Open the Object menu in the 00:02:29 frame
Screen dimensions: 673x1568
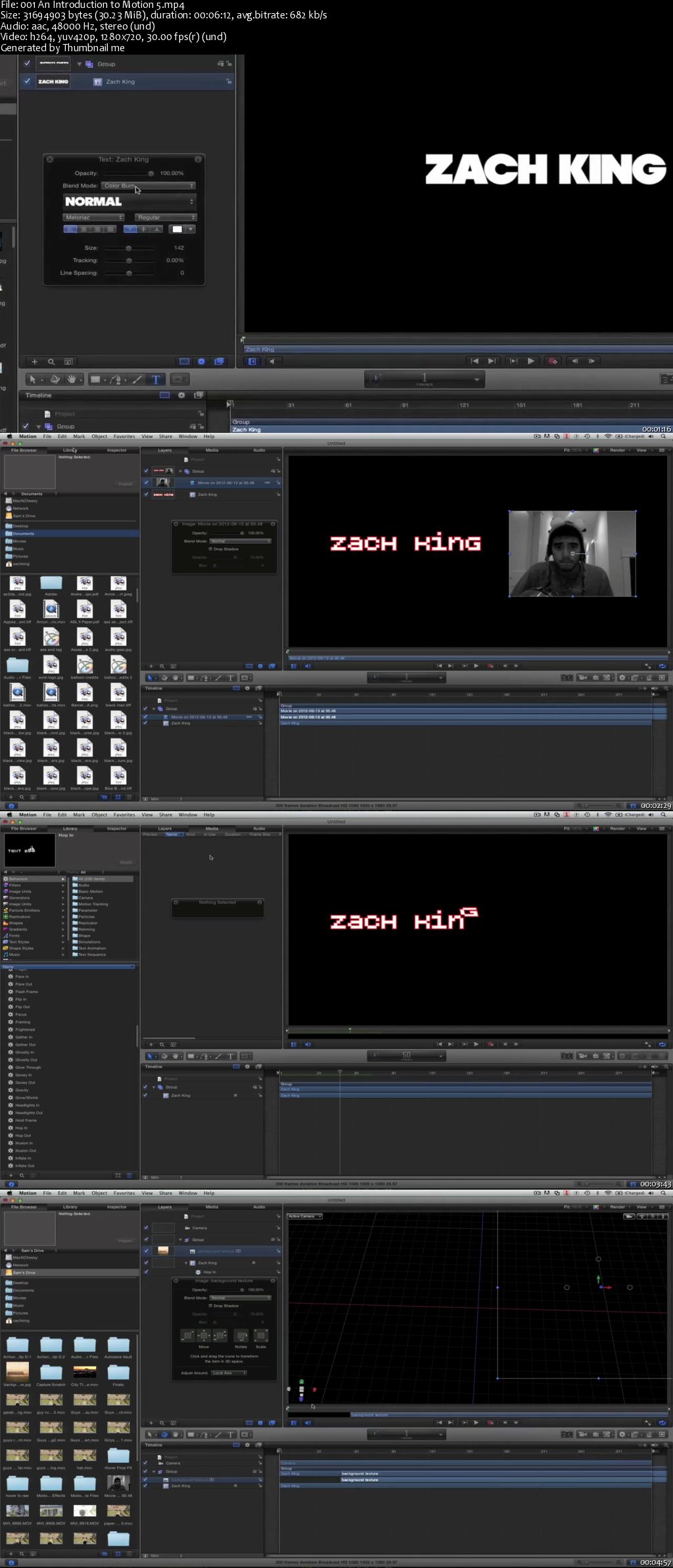pos(99,436)
